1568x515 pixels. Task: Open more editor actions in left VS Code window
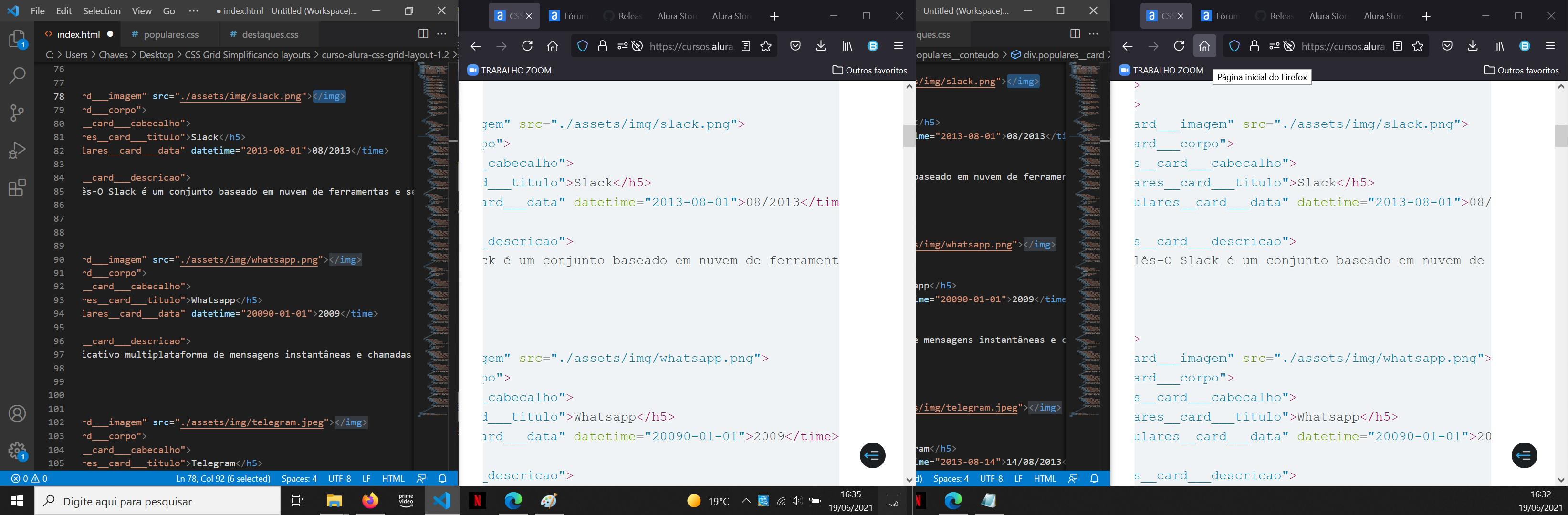pos(442,34)
